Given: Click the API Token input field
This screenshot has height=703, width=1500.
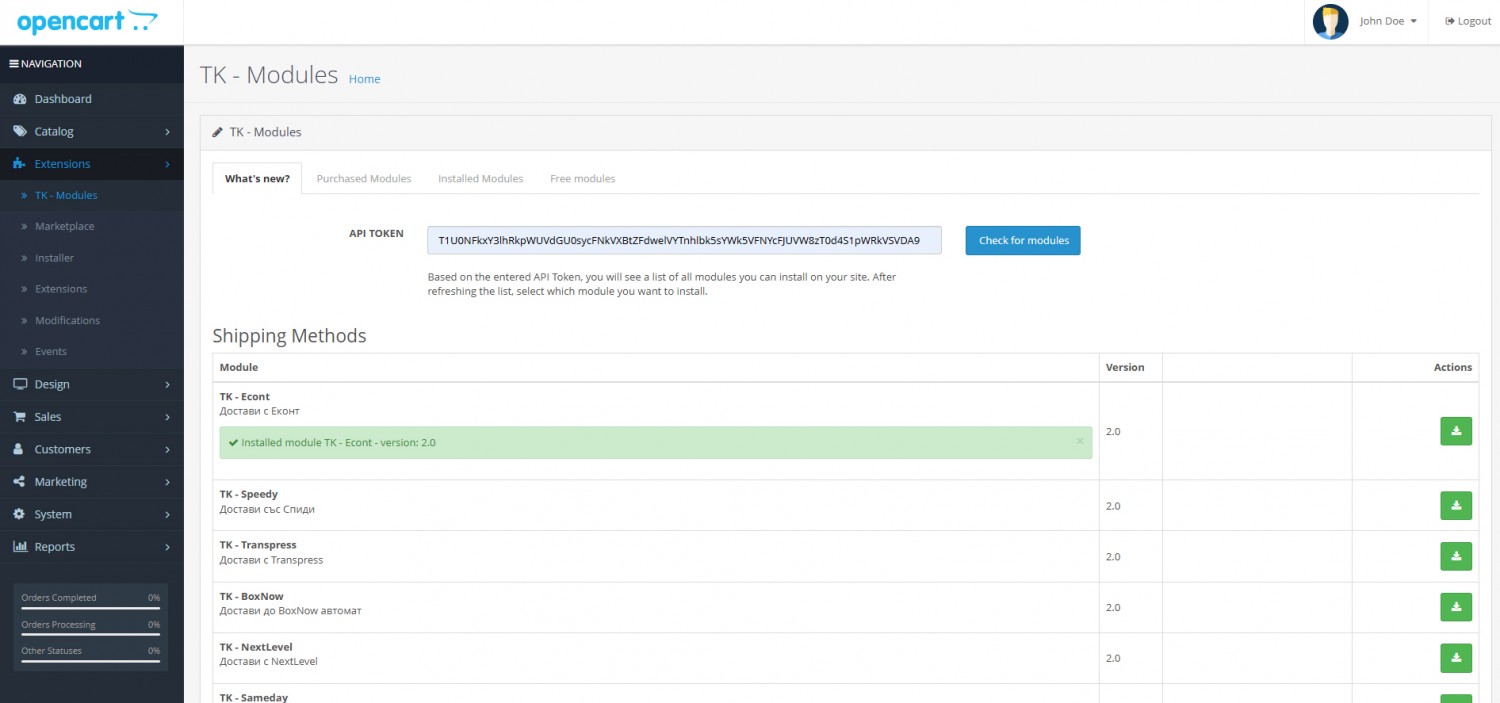Looking at the screenshot, I should 683,241.
